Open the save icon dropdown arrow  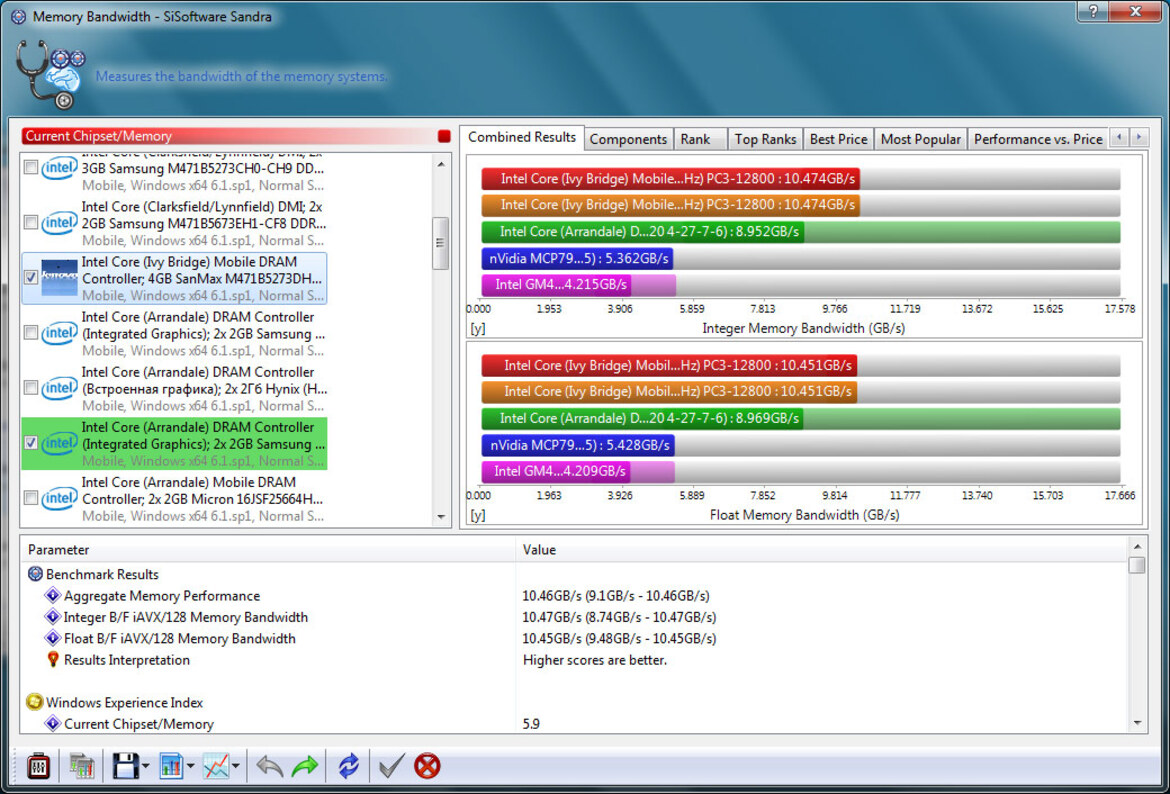click(x=146, y=767)
